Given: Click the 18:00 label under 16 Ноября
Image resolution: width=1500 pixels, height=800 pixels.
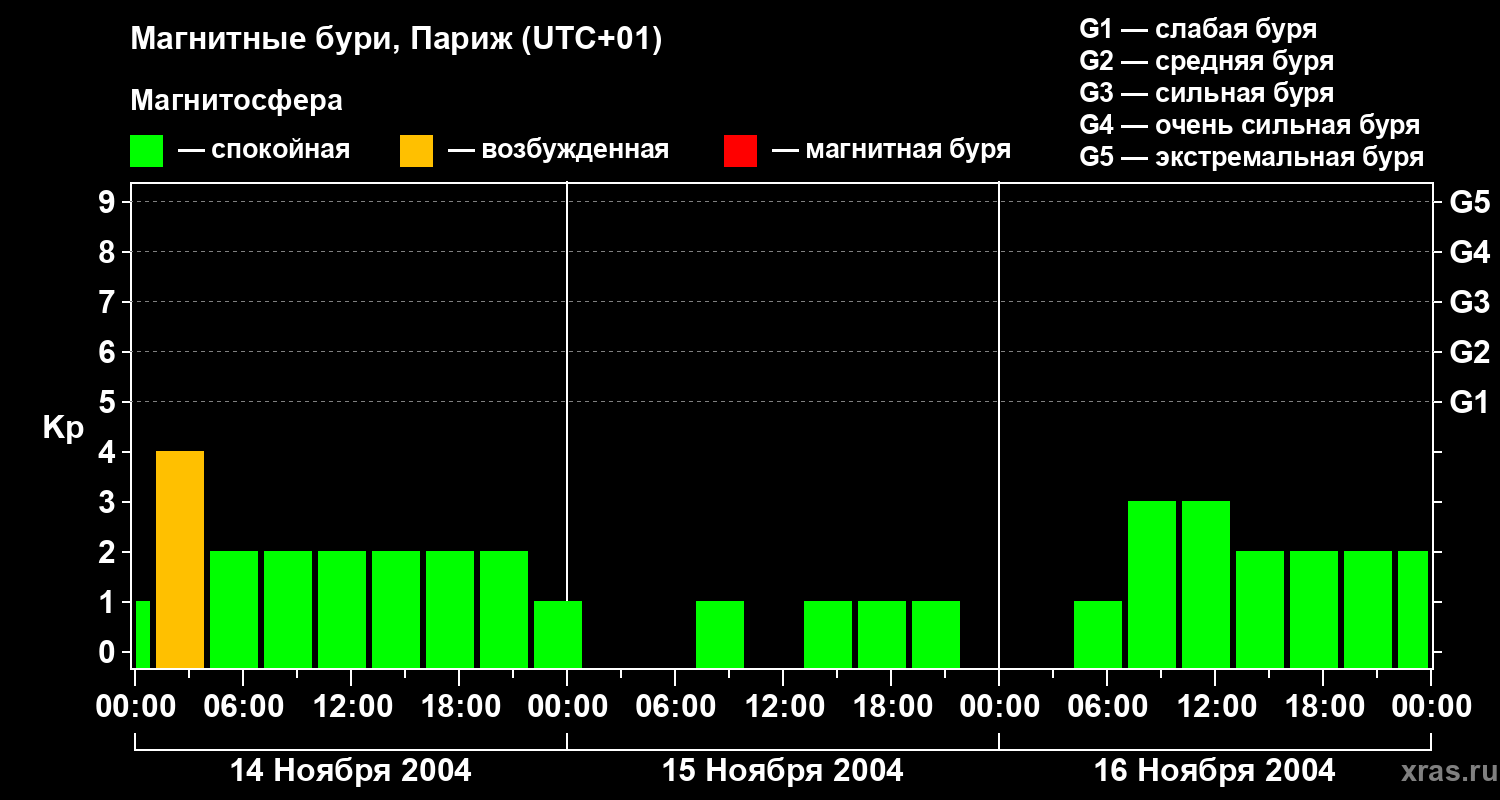Looking at the screenshot, I should [x=1323, y=706].
